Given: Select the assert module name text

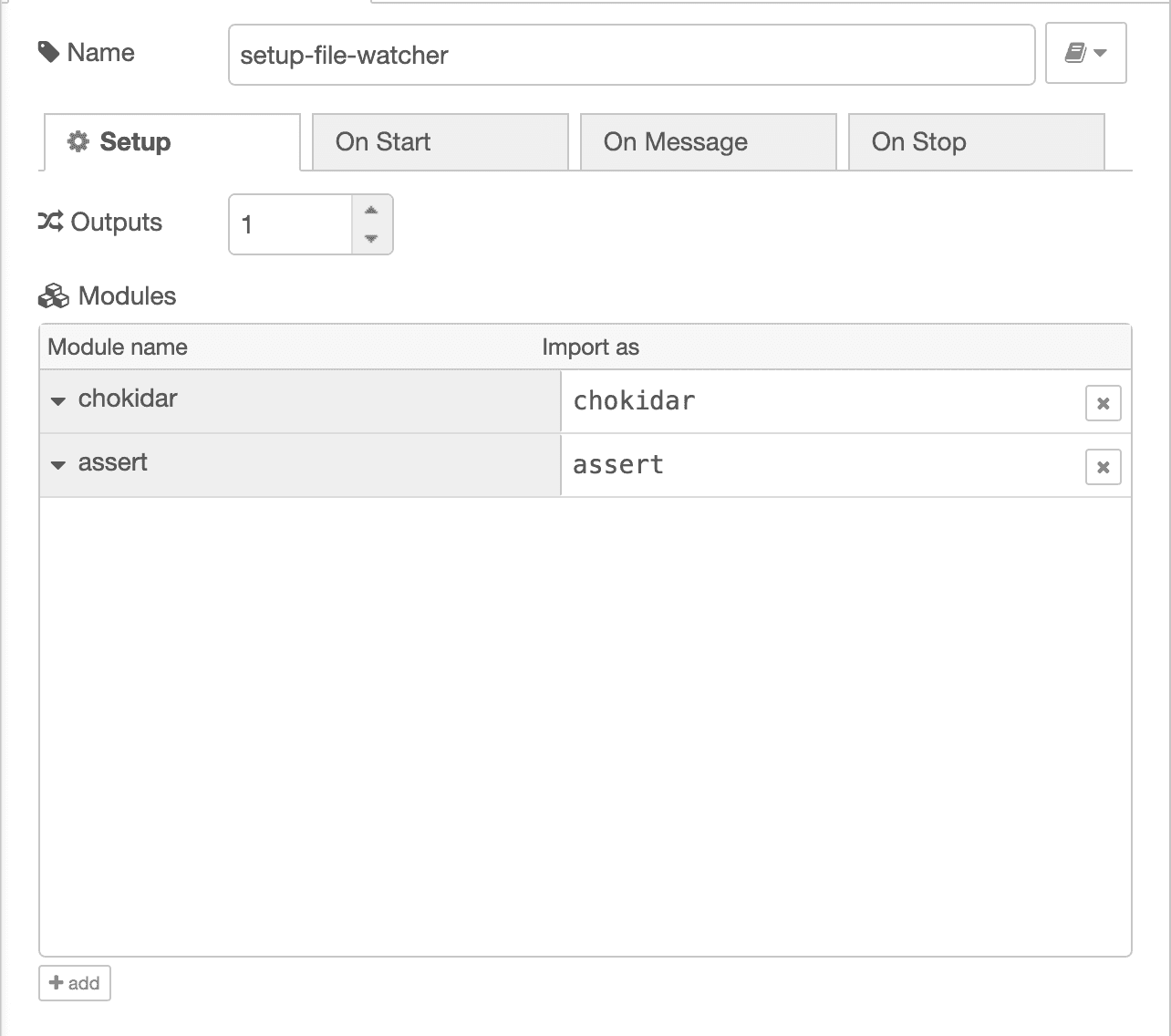Looking at the screenshot, I should click(x=113, y=463).
